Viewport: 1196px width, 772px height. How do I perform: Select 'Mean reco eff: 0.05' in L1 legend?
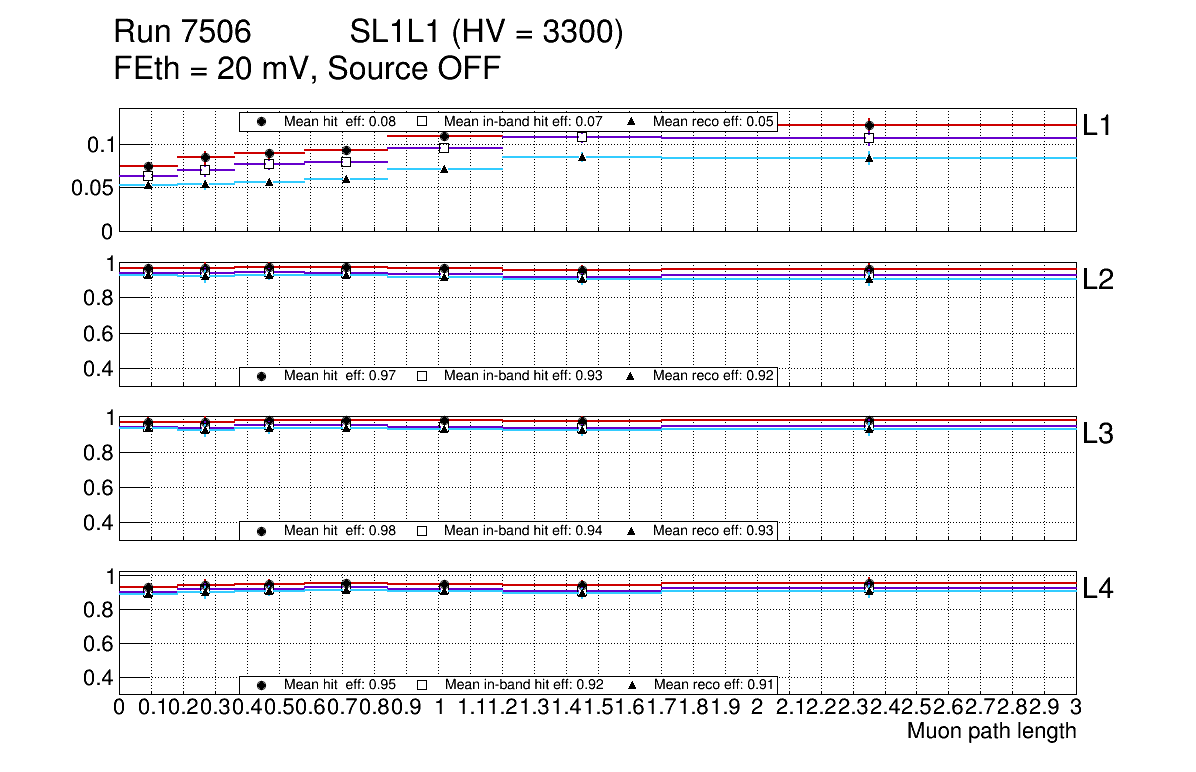pyautogui.click(x=712, y=121)
